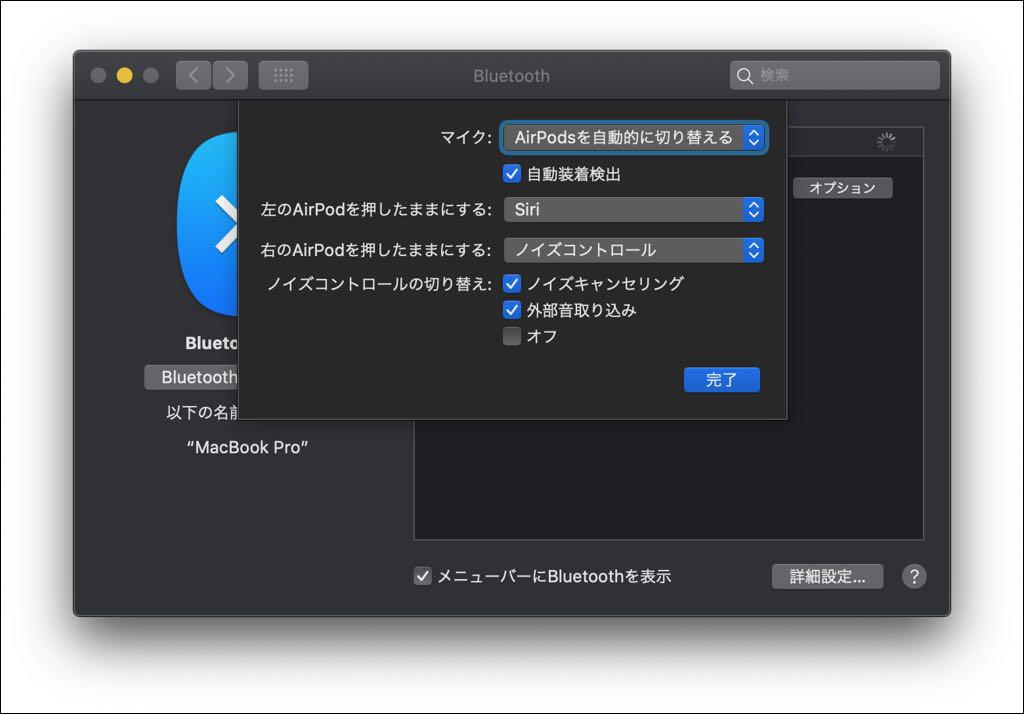Image resolution: width=1024 pixels, height=714 pixels.
Task: Click the spinning progress indicator
Action: (886, 142)
